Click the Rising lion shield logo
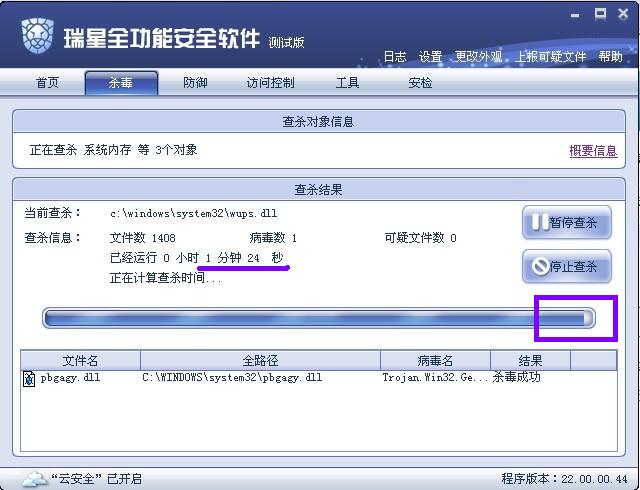The width and height of the screenshot is (640, 490). coord(37,36)
